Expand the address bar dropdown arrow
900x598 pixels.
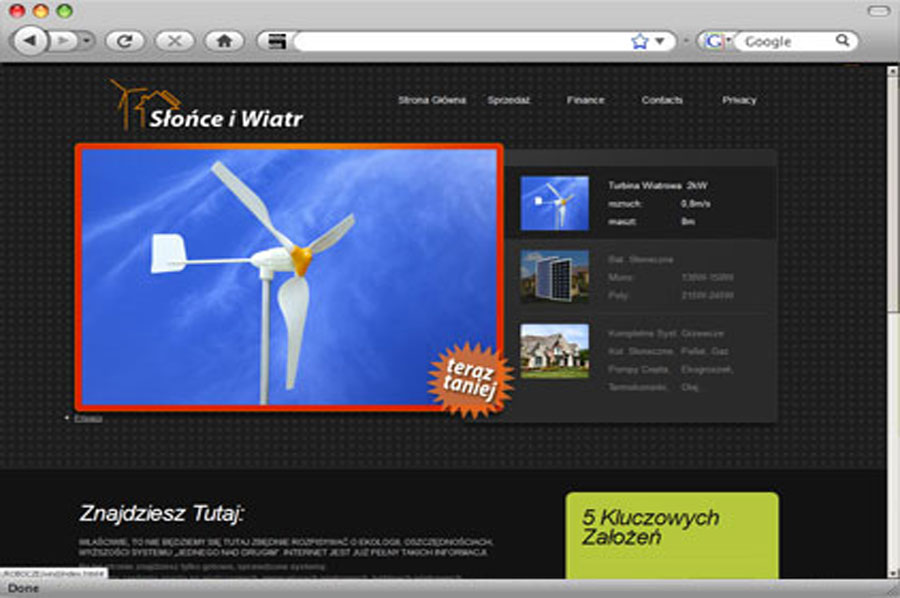(660, 41)
